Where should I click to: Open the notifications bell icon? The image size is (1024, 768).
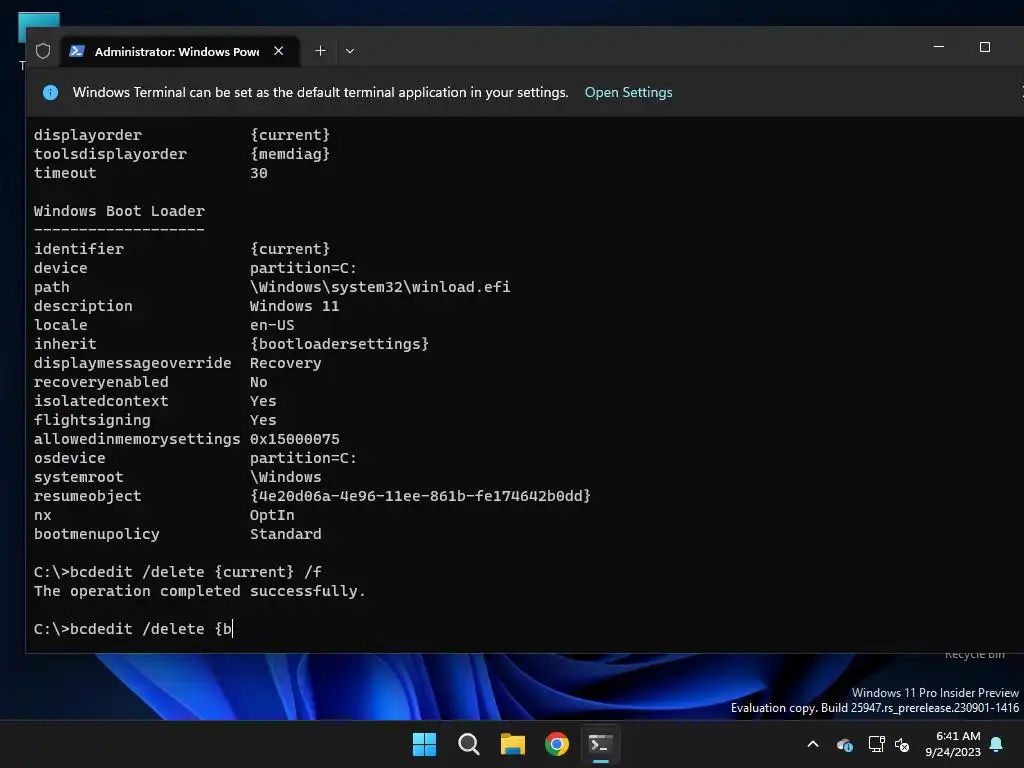(997, 744)
